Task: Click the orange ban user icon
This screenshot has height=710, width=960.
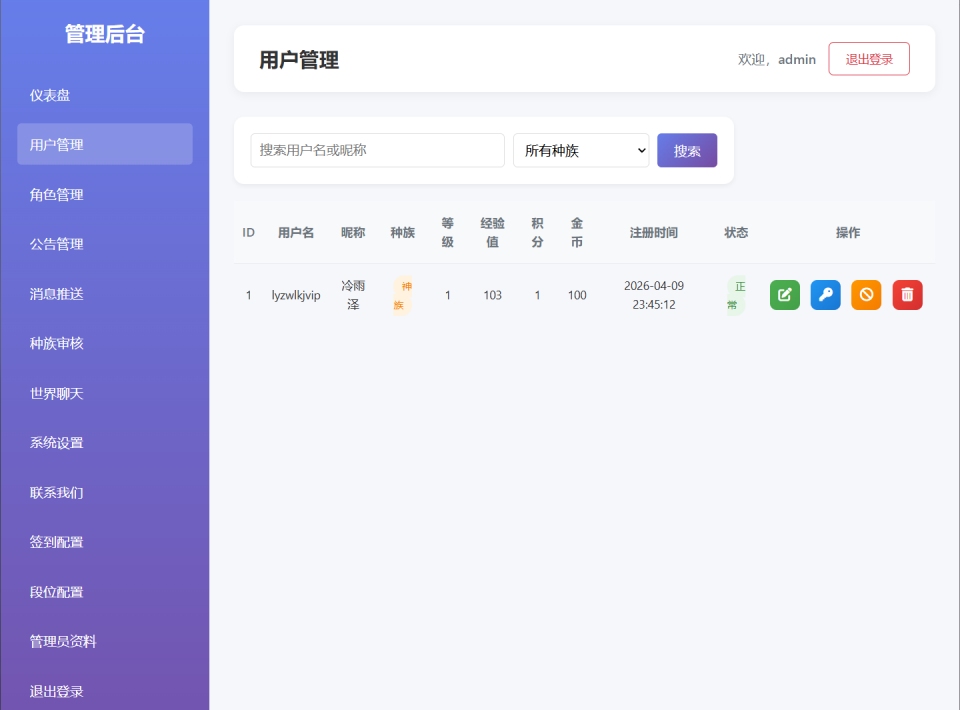Action: click(x=866, y=295)
